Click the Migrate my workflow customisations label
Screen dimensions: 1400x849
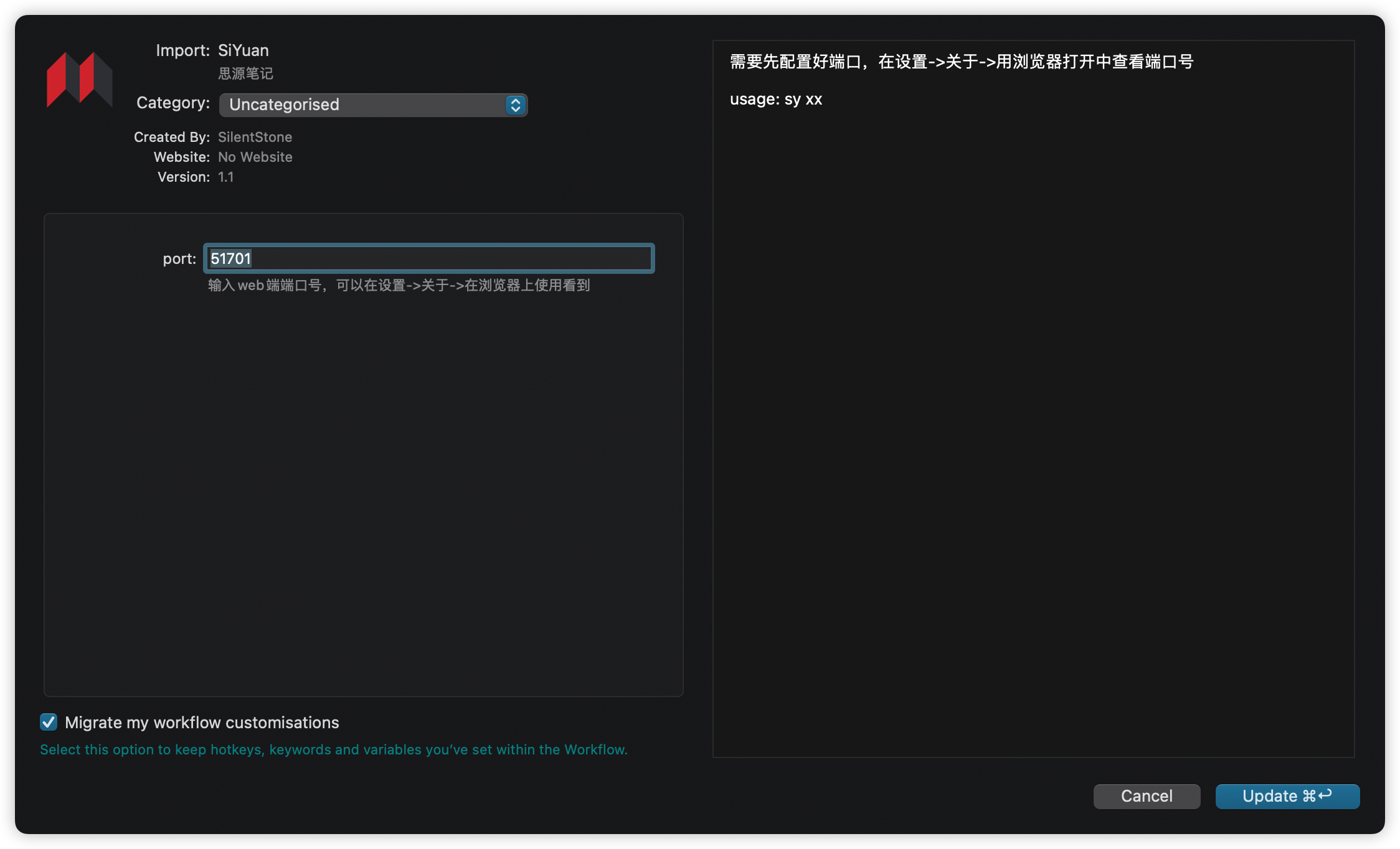pyautogui.click(x=202, y=723)
